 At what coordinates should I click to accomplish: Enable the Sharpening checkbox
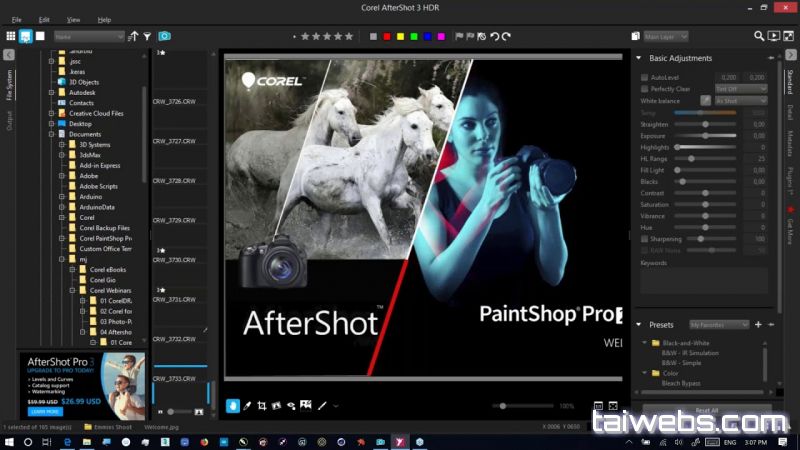pos(644,239)
